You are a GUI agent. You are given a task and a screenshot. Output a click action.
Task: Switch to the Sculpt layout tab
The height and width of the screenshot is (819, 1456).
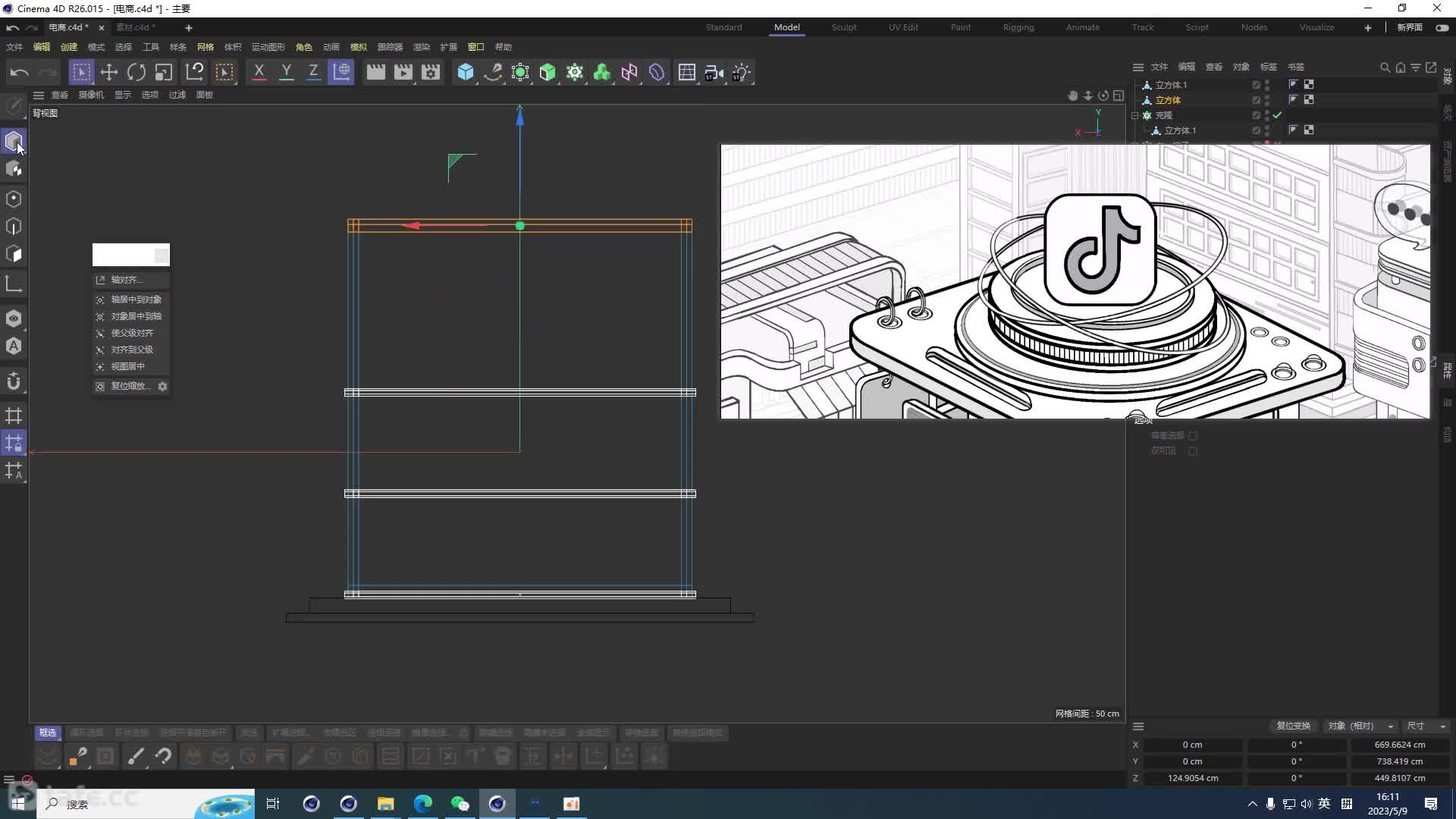pyautogui.click(x=844, y=27)
